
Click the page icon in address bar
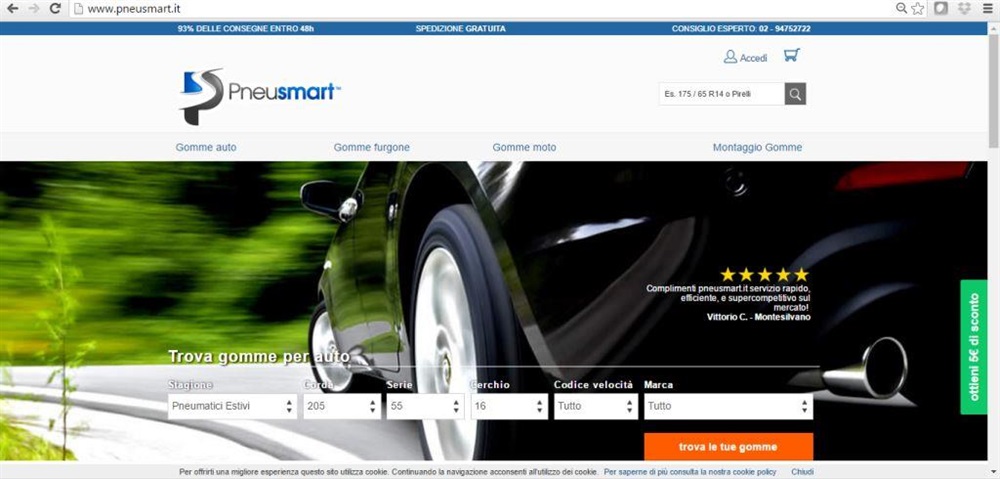(x=78, y=9)
